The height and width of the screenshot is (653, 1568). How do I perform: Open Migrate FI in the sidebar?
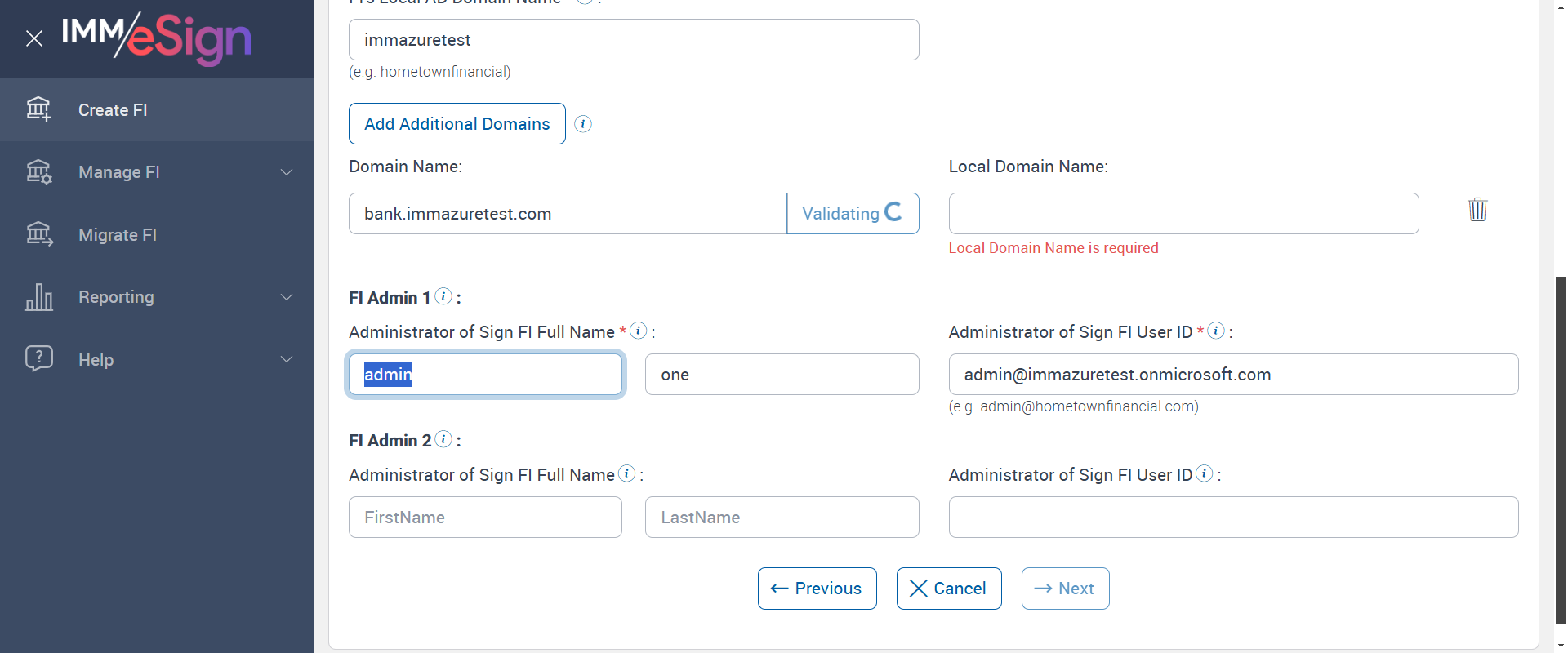(118, 235)
